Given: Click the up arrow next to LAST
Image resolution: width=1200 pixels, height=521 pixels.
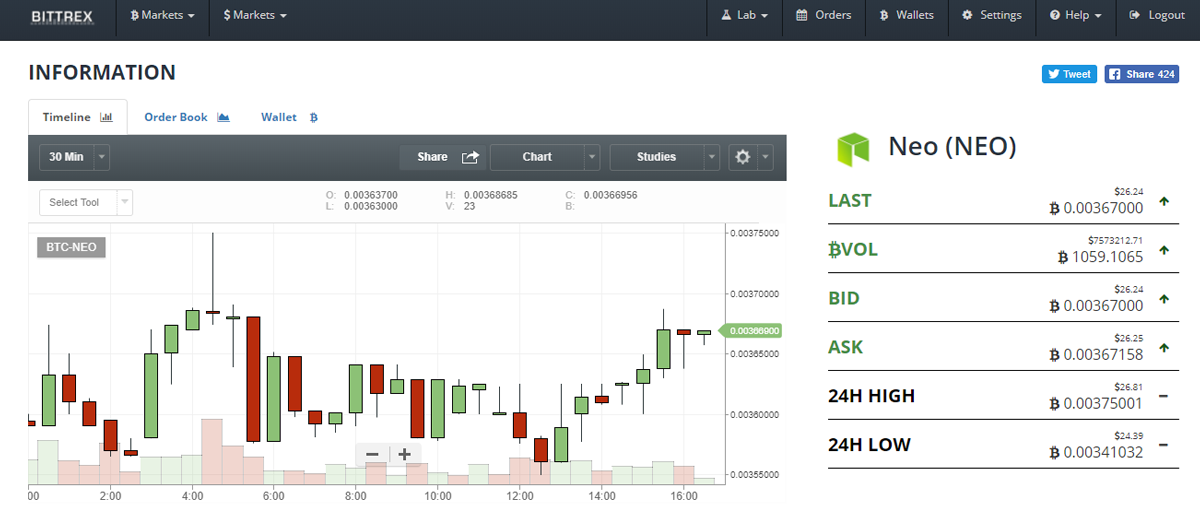Looking at the screenshot, I should [1163, 201].
